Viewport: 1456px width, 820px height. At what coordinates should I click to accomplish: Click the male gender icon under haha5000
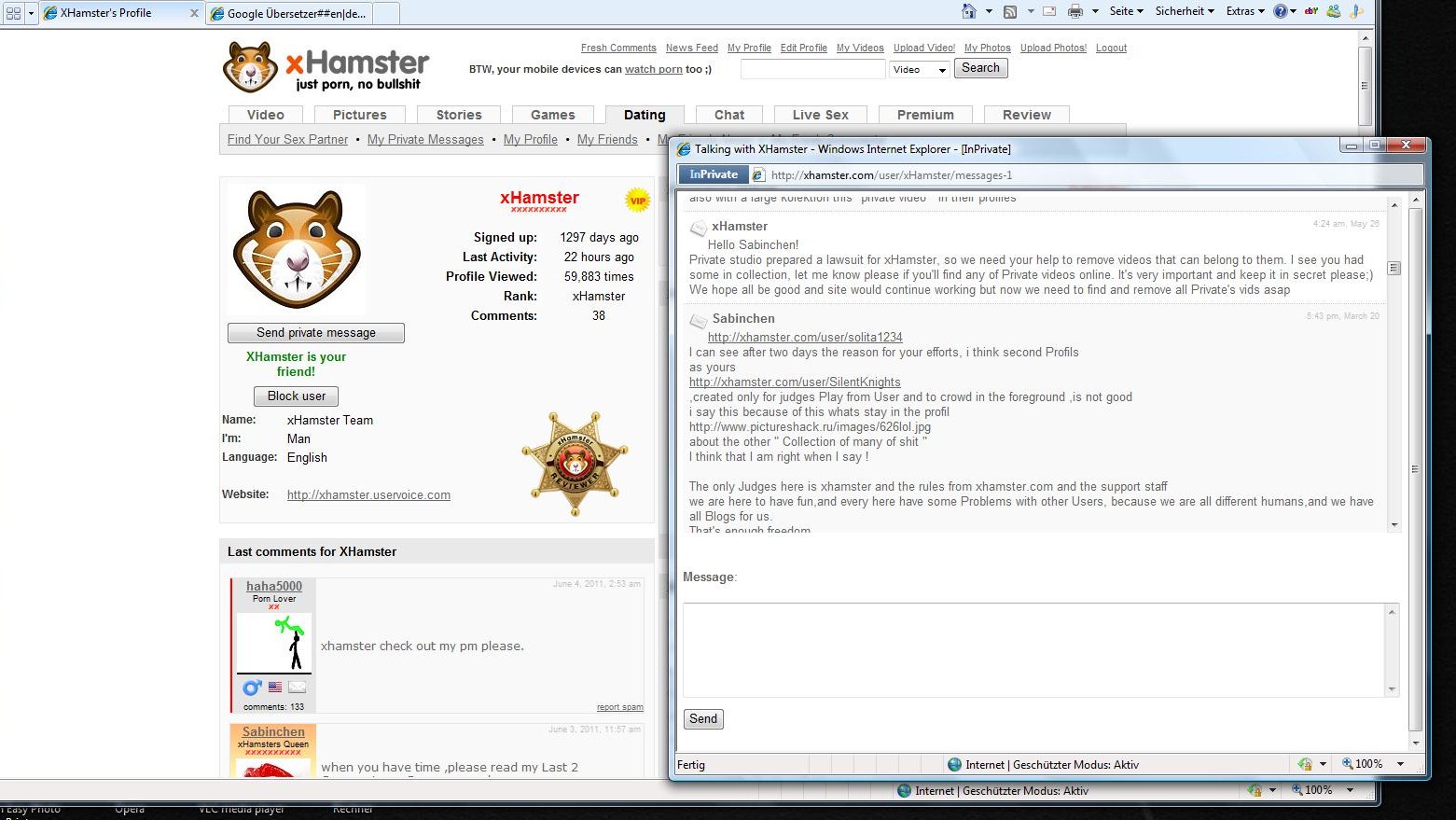tap(252, 688)
